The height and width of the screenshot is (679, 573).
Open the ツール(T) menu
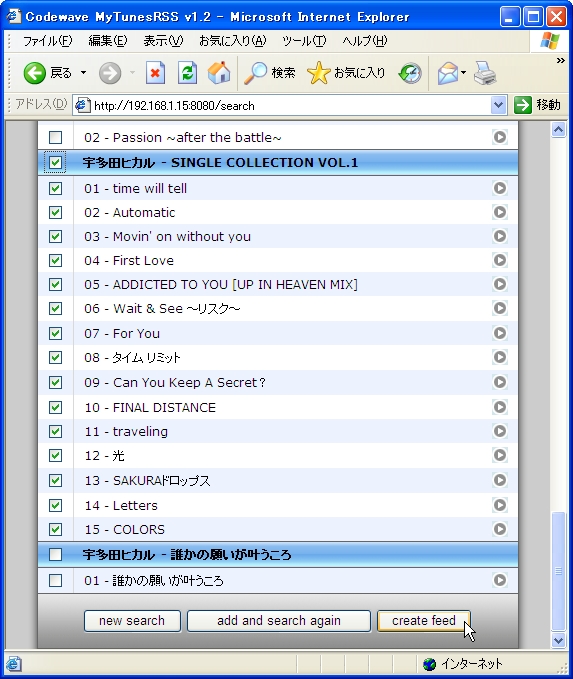coord(304,41)
